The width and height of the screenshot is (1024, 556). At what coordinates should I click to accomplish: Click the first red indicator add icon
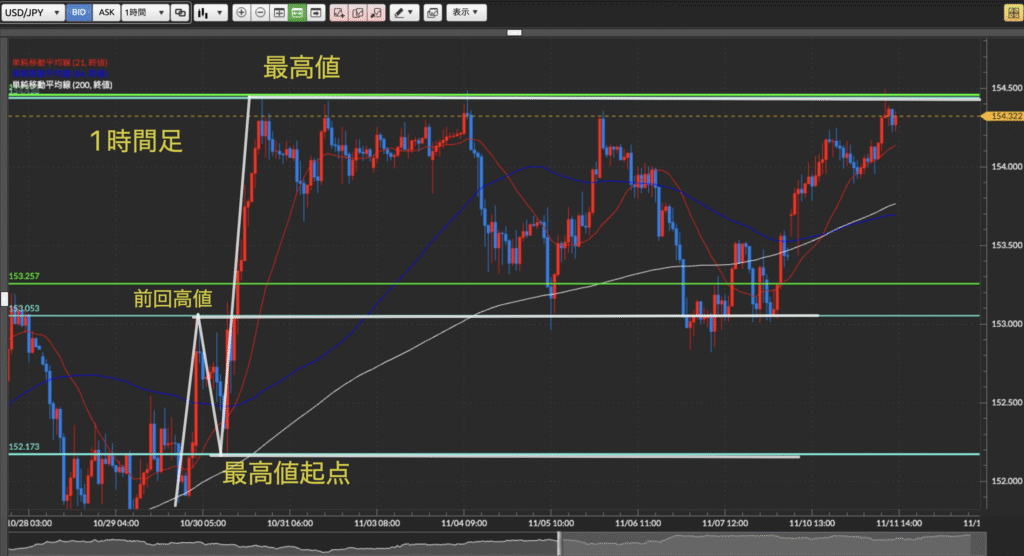coord(339,13)
